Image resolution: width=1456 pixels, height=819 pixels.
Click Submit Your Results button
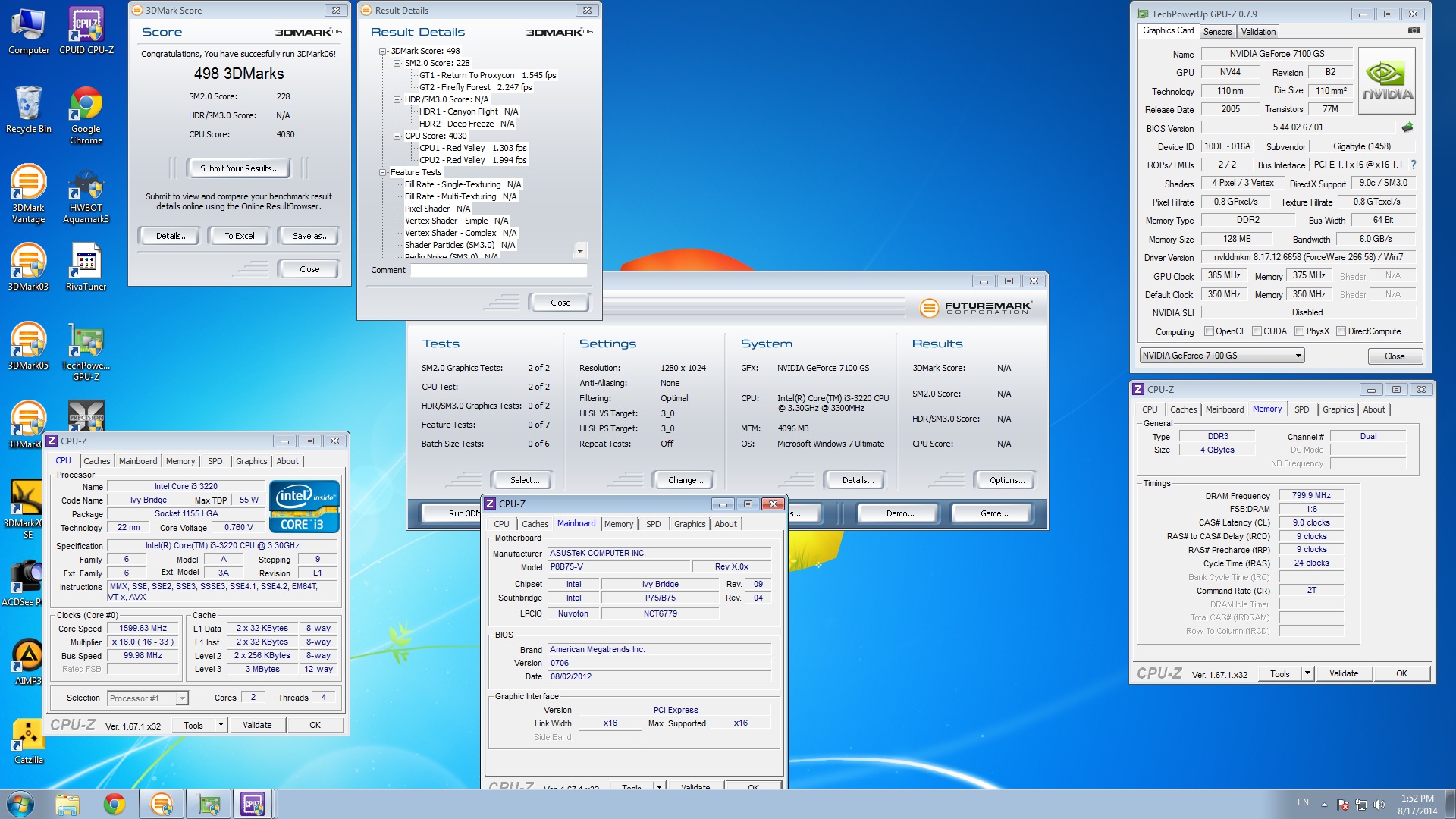click(x=239, y=168)
